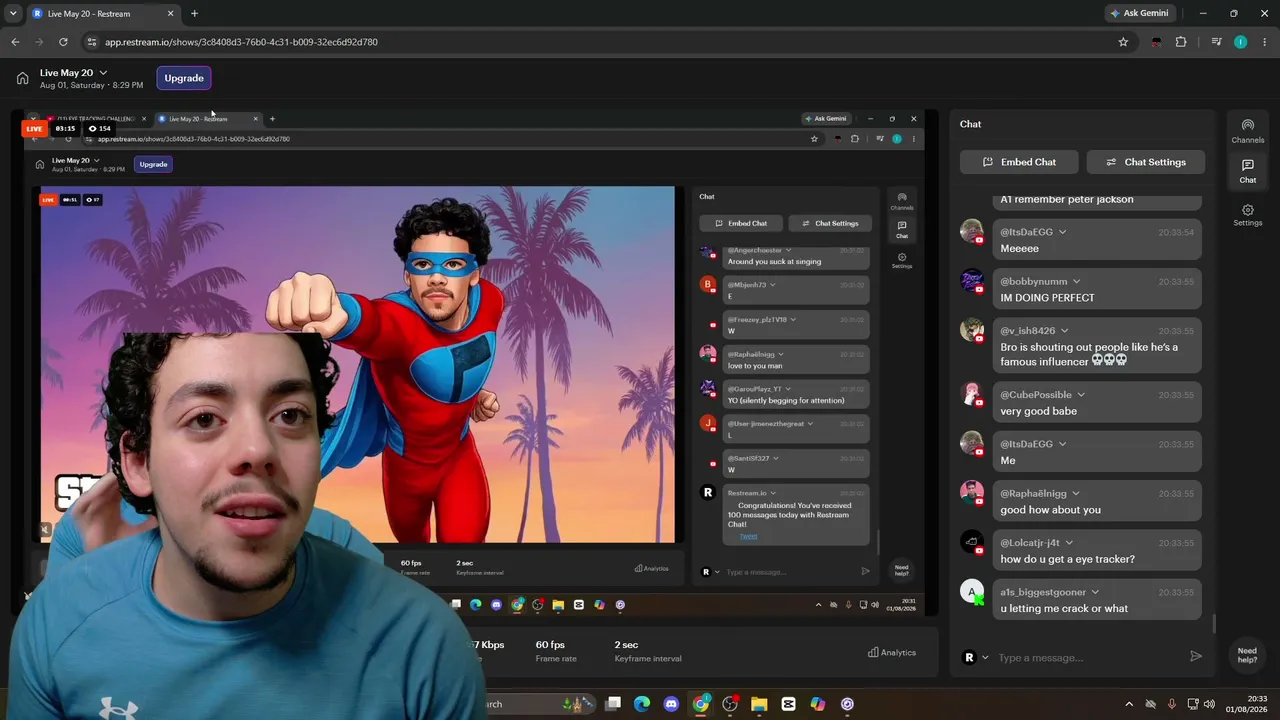Expand options for @CubePossible's message
Screen dimensions: 1280x720
pos(1081,394)
